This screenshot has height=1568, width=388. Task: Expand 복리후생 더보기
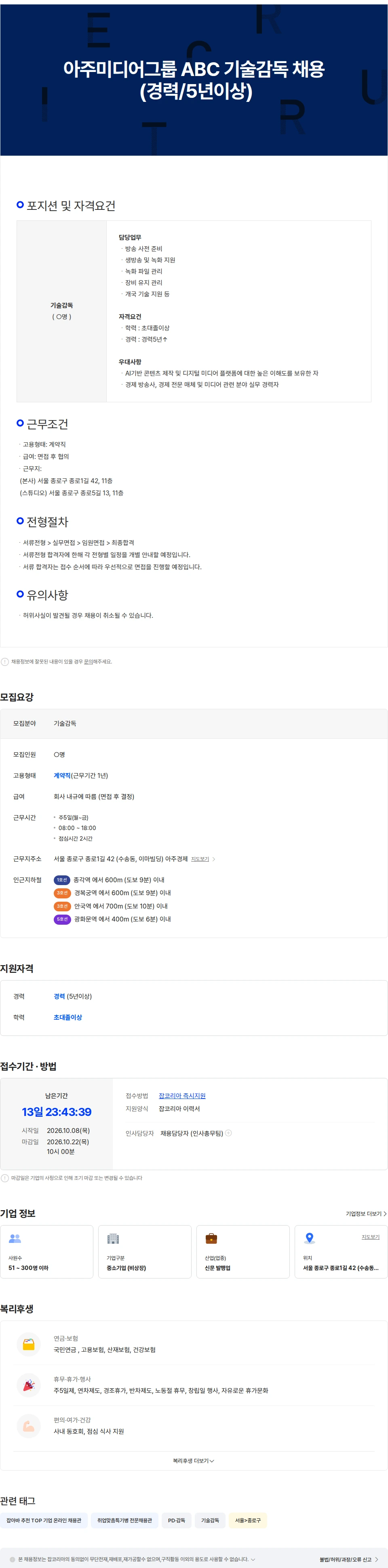point(193,1460)
